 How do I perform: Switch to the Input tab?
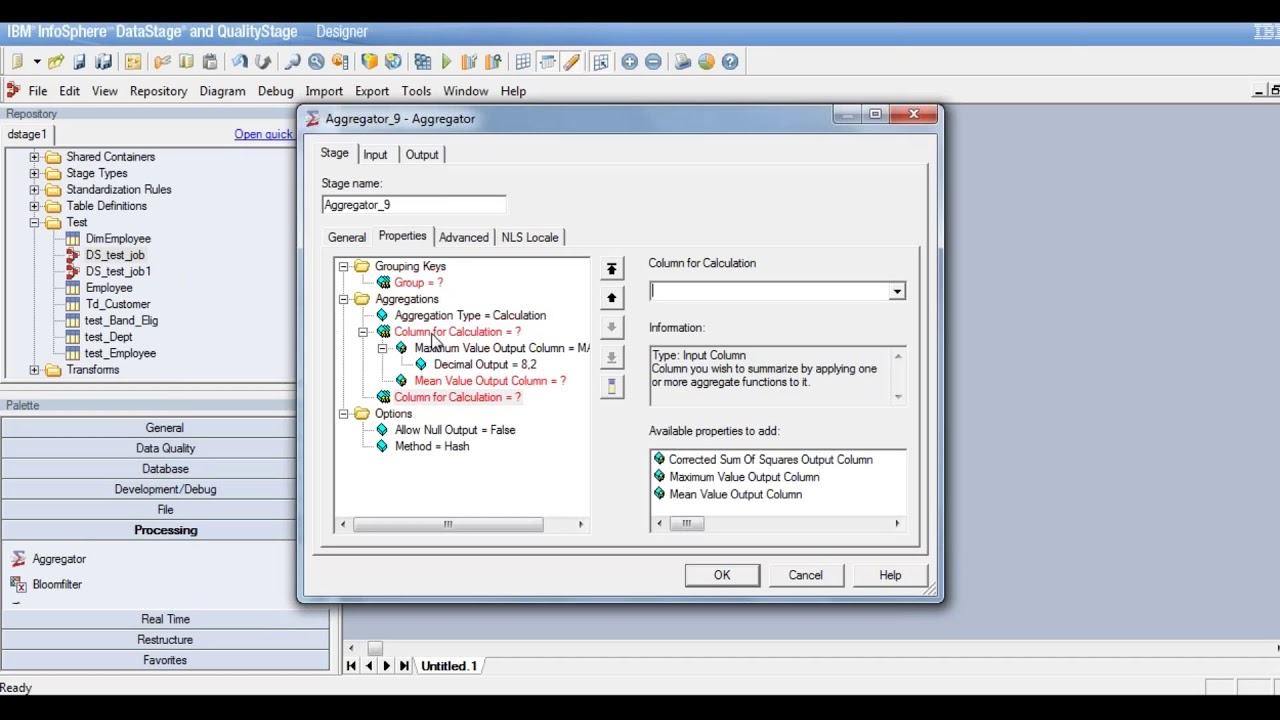pyautogui.click(x=375, y=155)
